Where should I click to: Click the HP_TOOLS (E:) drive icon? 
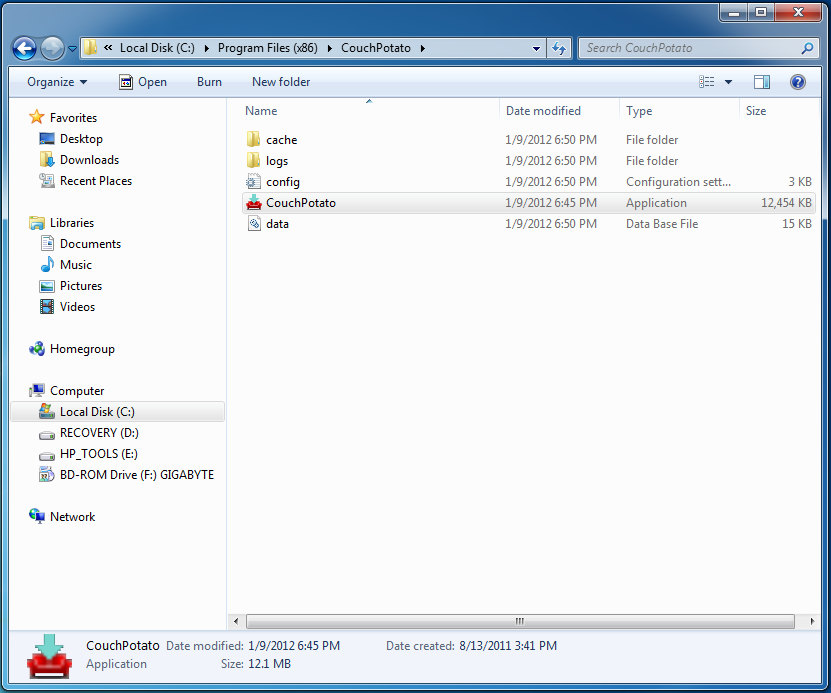tap(47, 456)
